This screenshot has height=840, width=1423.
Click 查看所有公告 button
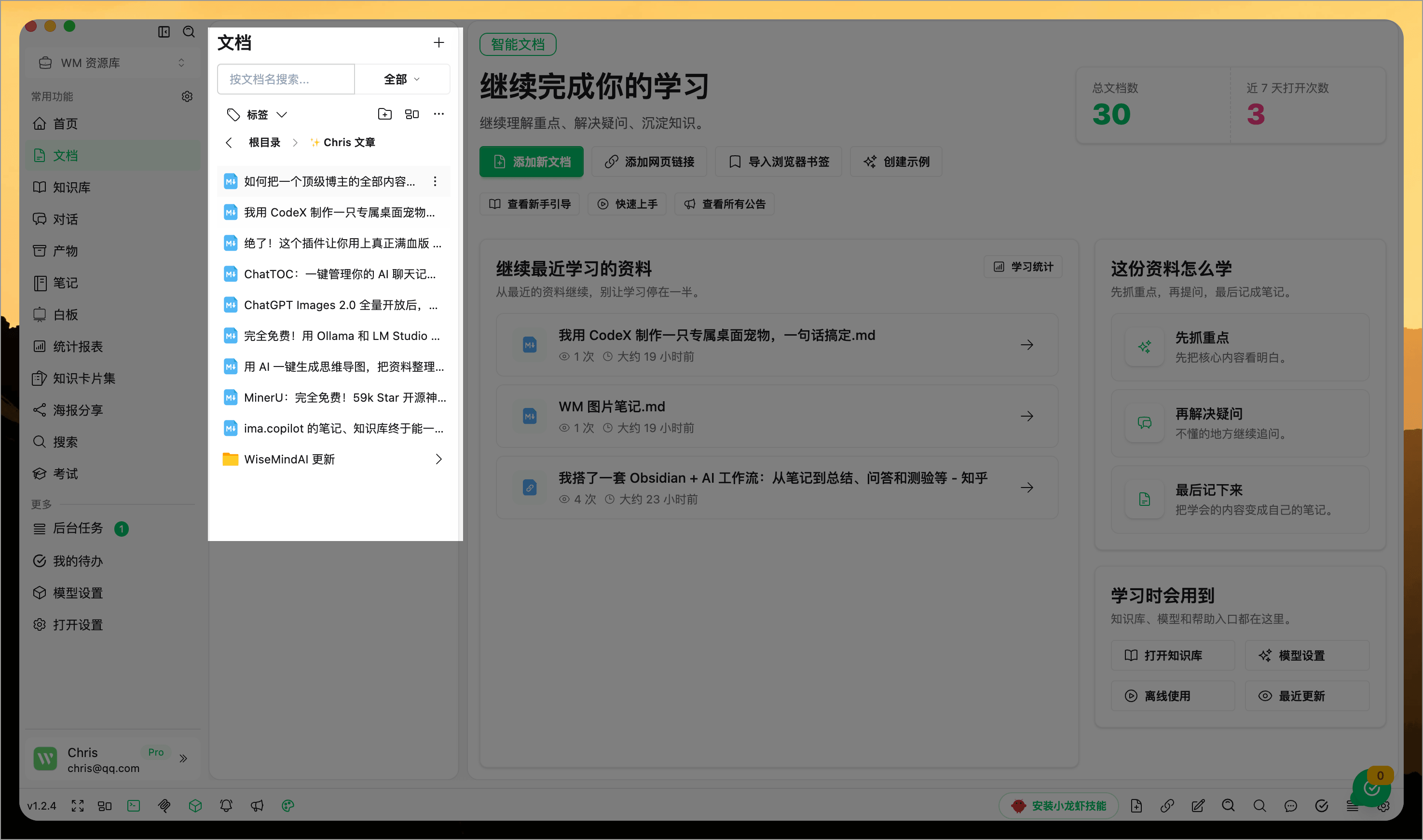tap(724, 204)
